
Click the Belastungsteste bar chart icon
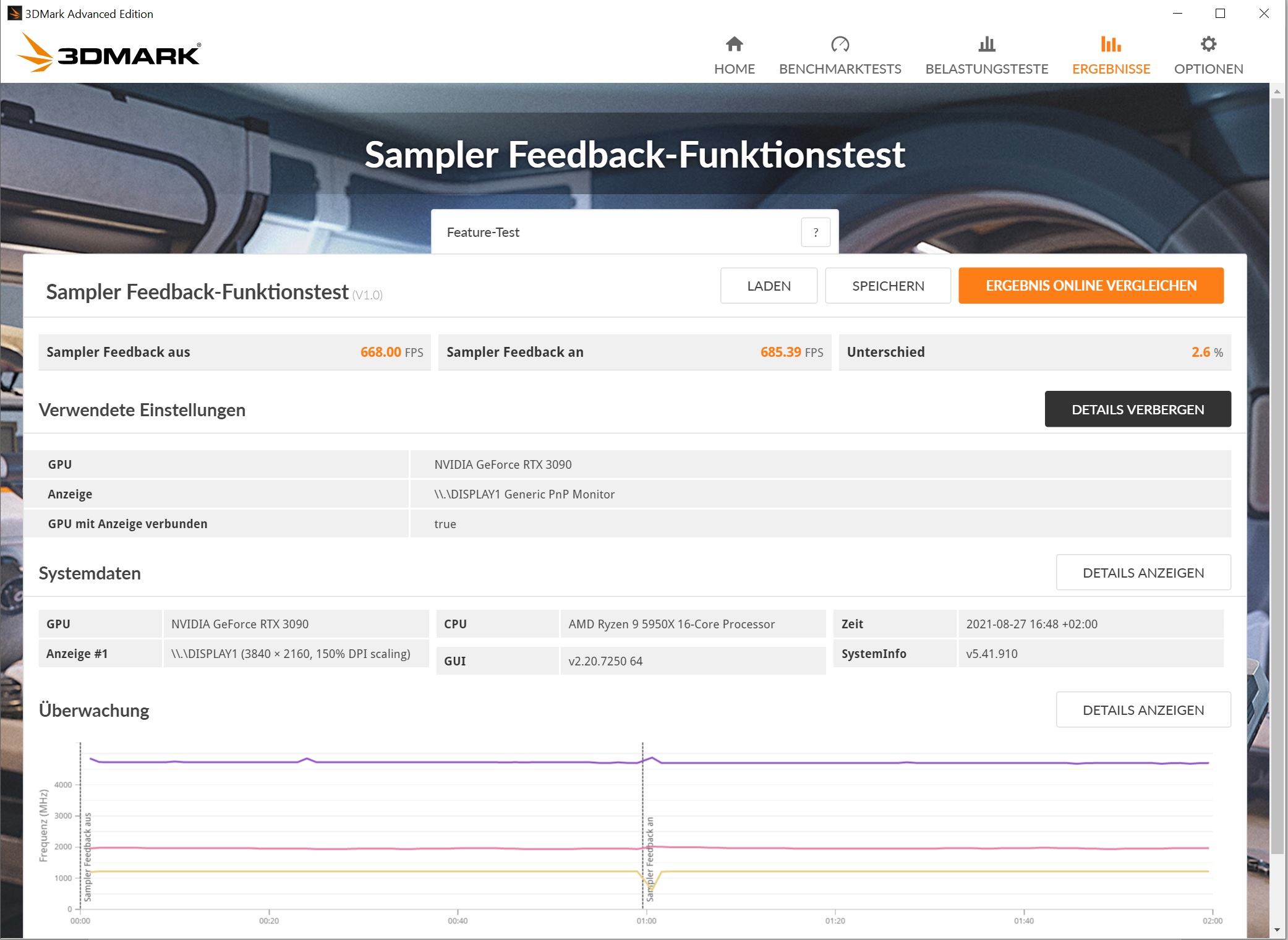pyautogui.click(x=986, y=45)
